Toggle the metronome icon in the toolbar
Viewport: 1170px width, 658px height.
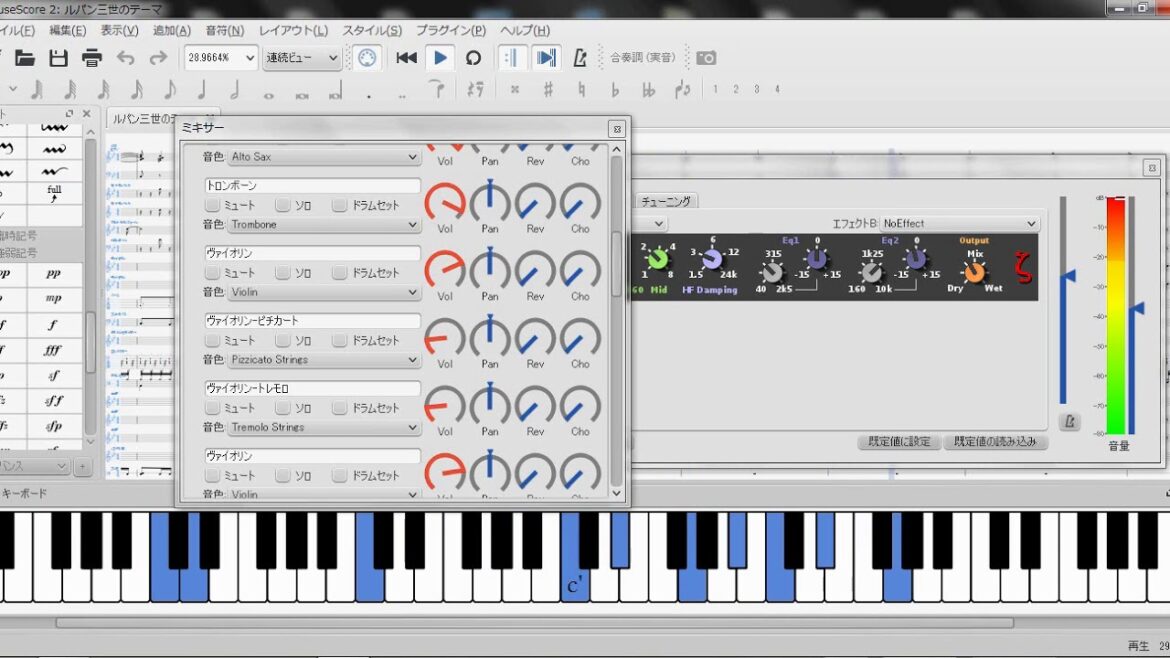point(580,58)
